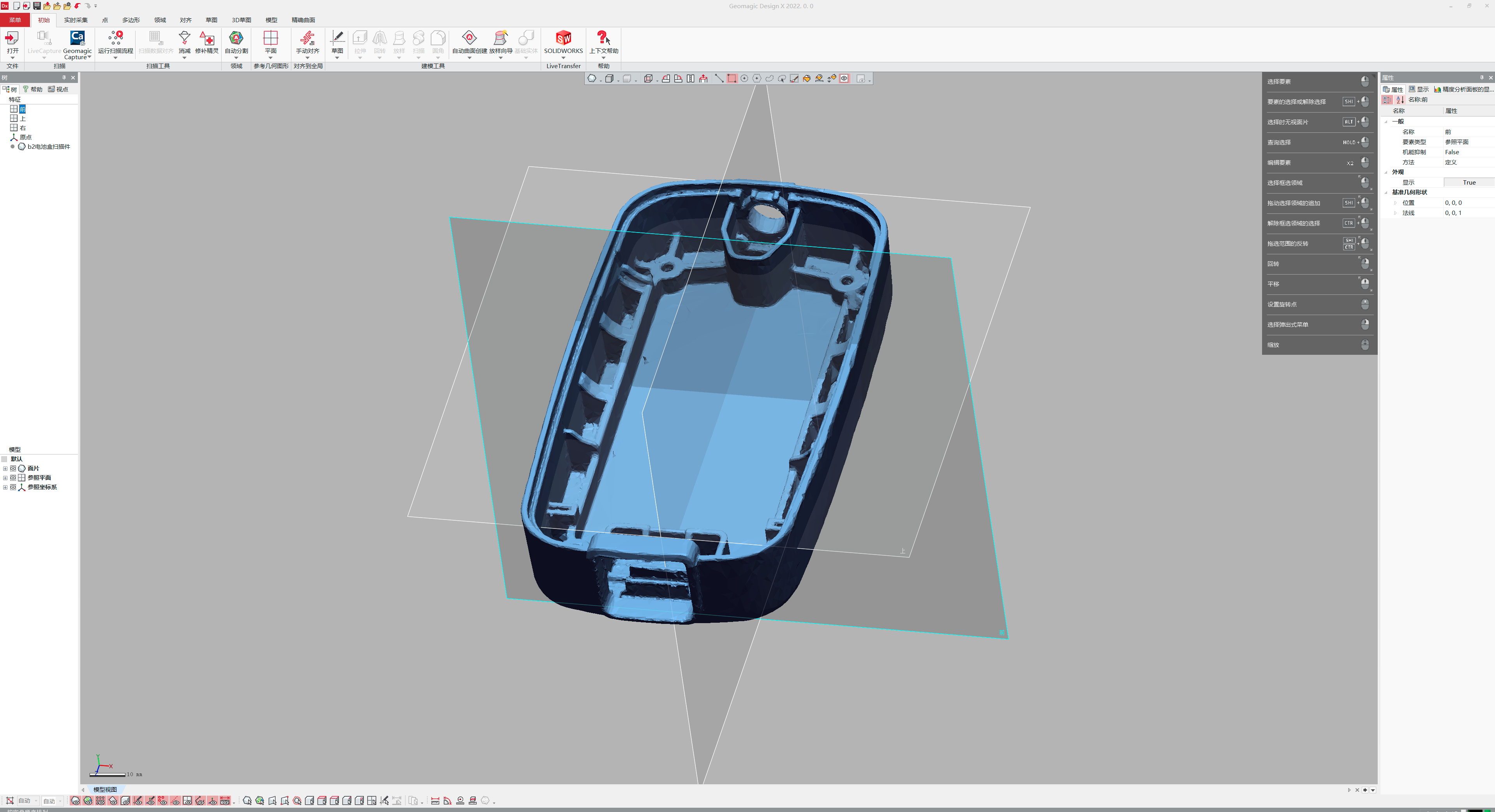This screenshot has width=1495, height=812.
Task: Open the 自动曲面创建 auto surface tool
Action: tap(469, 39)
